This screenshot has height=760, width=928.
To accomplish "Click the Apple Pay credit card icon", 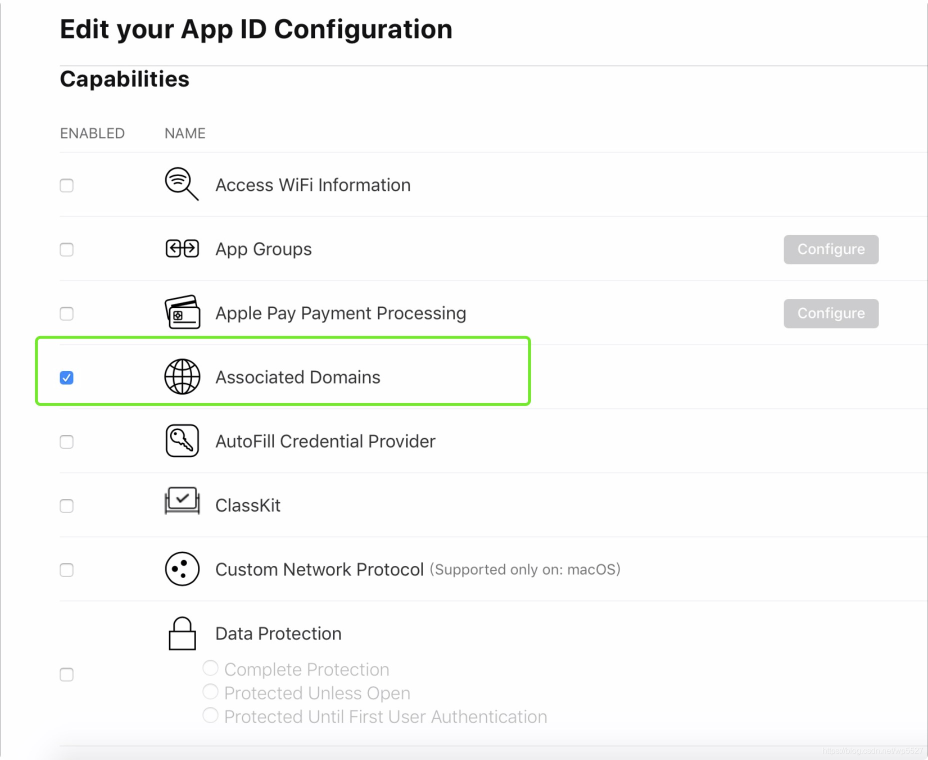I will (x=182, y=313).
